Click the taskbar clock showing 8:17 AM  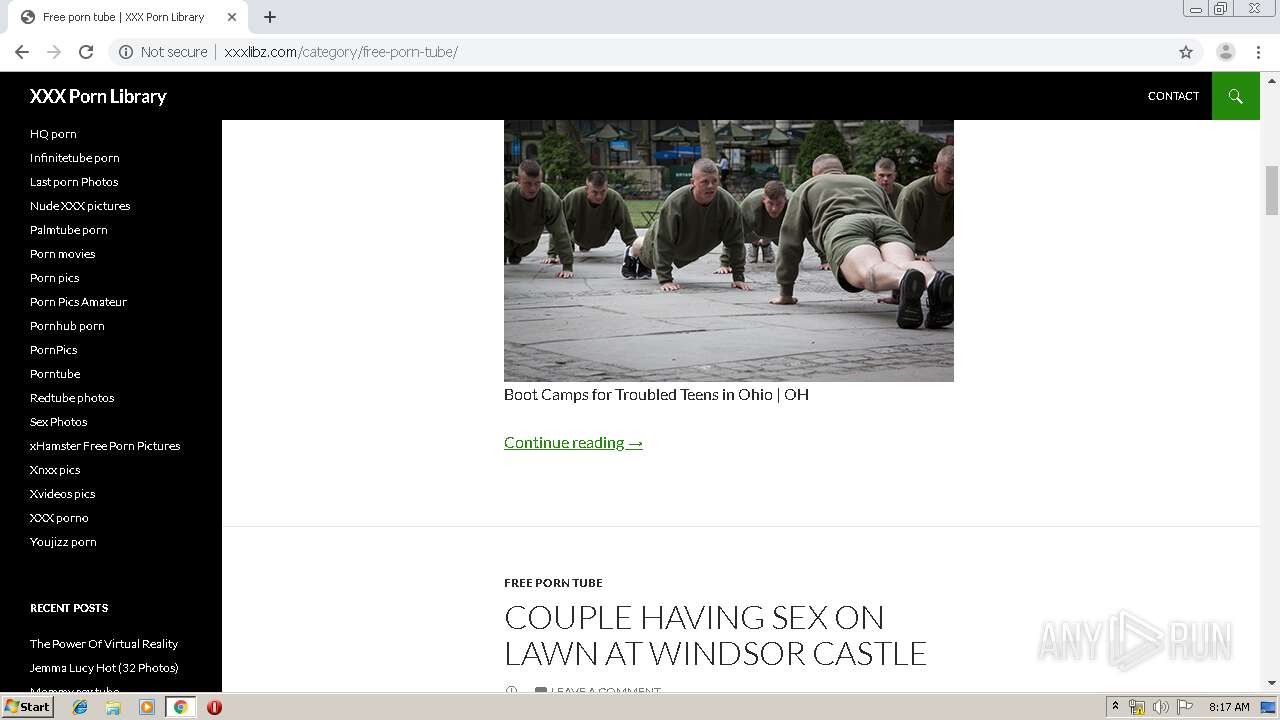(x=1229, y=707)
